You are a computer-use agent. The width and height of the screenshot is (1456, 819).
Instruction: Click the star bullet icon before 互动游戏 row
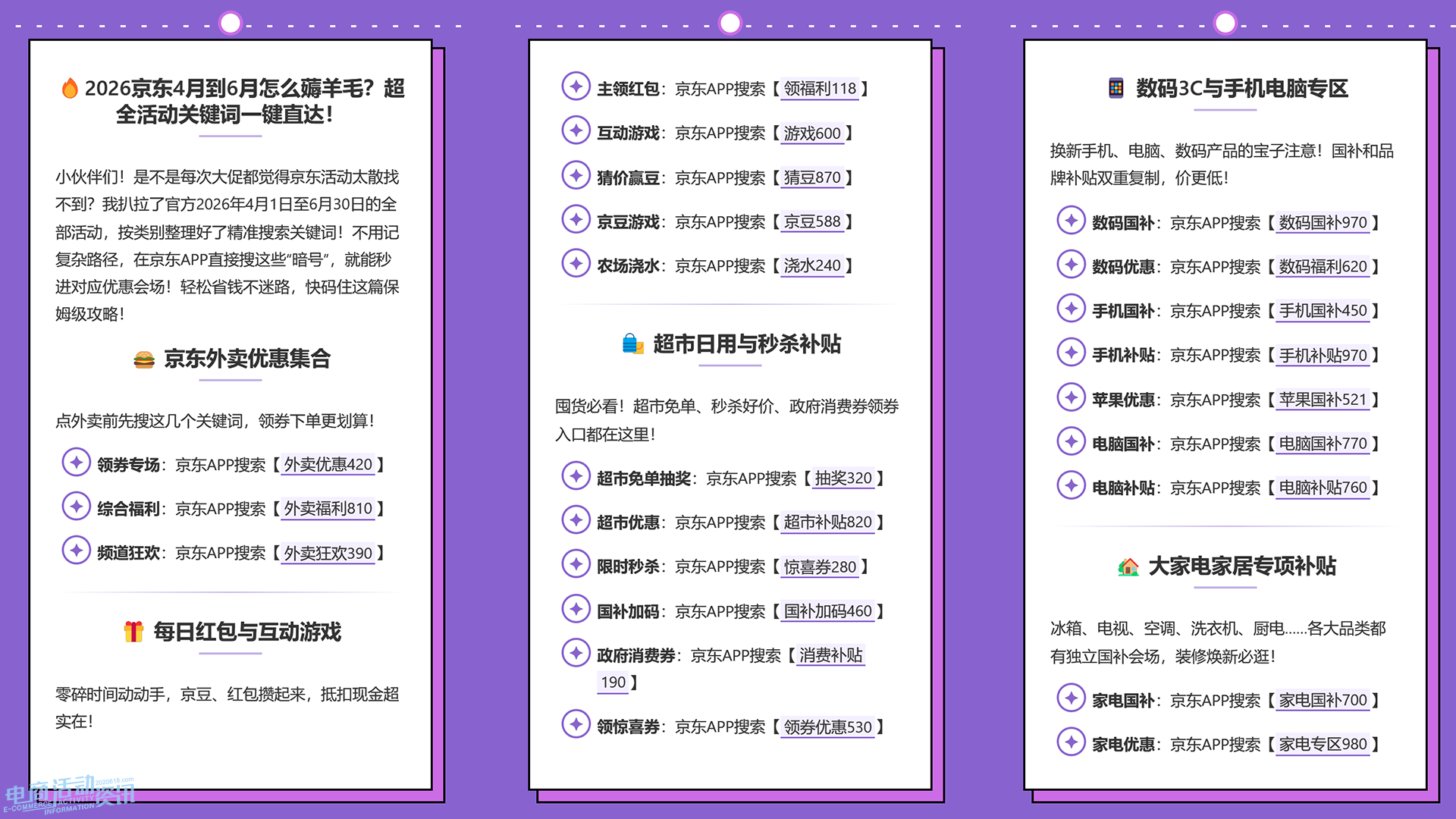pyautogui.click(x=576, y=130)
